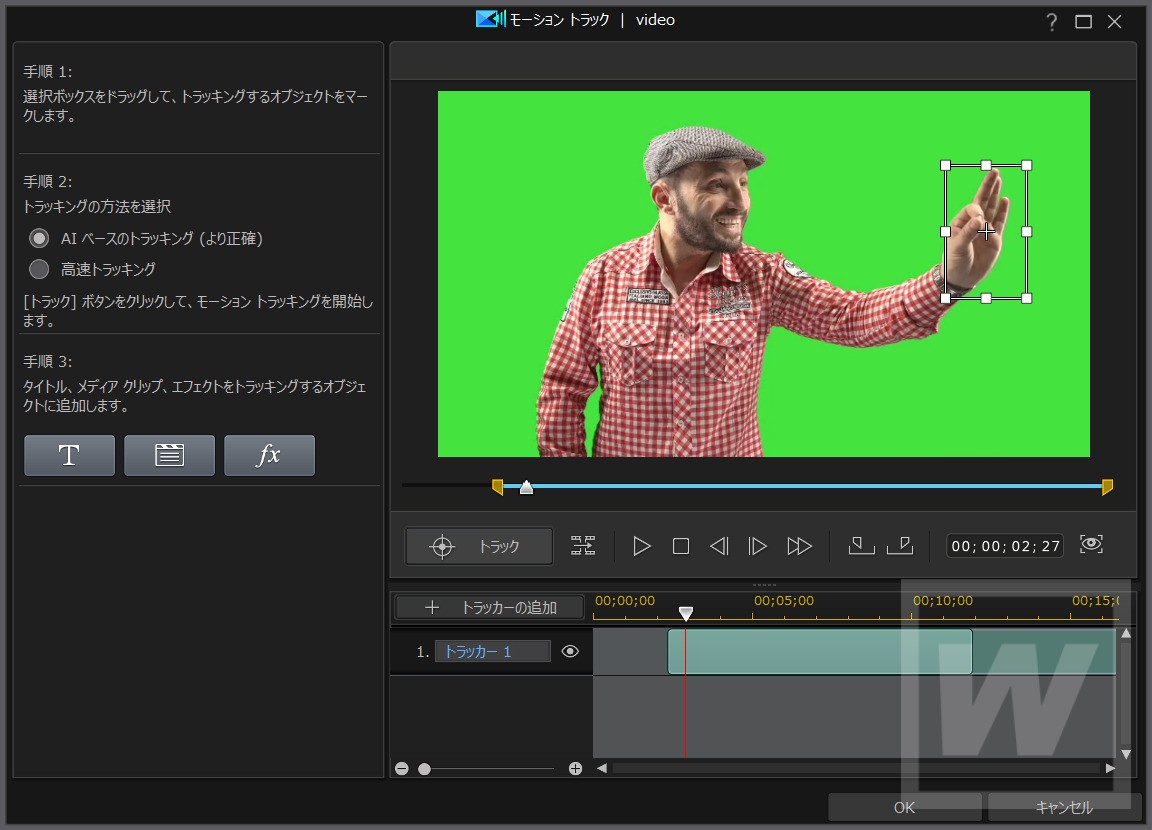The height and width of the screenshot is (830, 1152).
Task: Click the timeline zoom slider handle
Action: (x=425, y=769)
